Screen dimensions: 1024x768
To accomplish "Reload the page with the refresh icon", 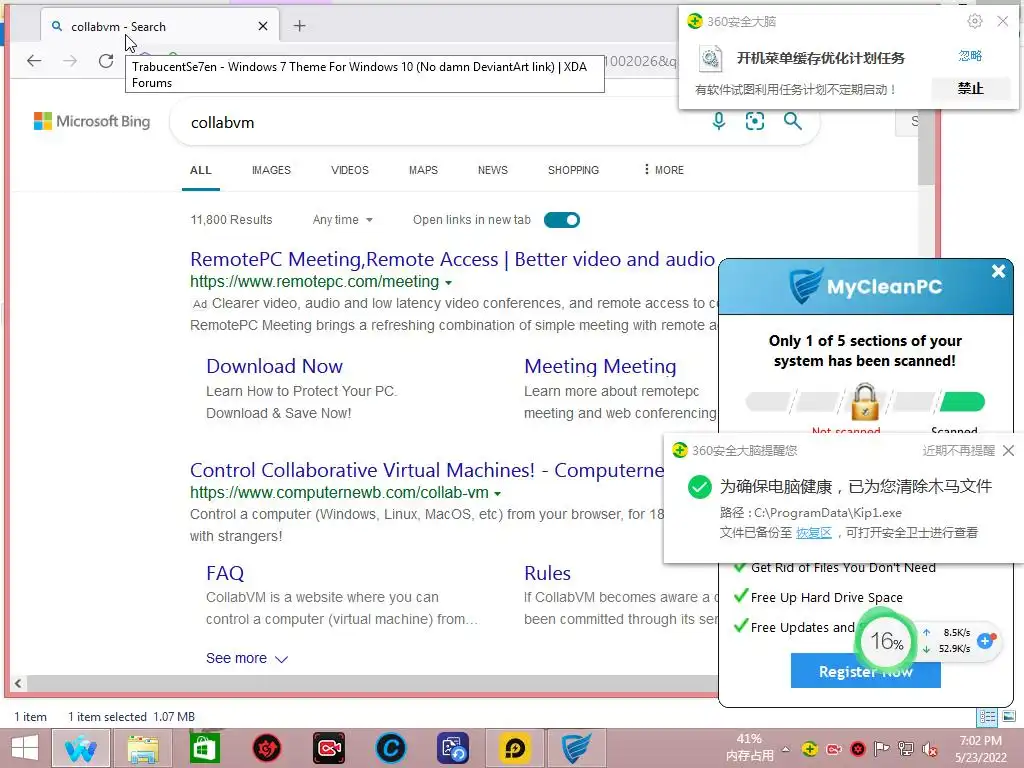I will (x=106, y=61).
